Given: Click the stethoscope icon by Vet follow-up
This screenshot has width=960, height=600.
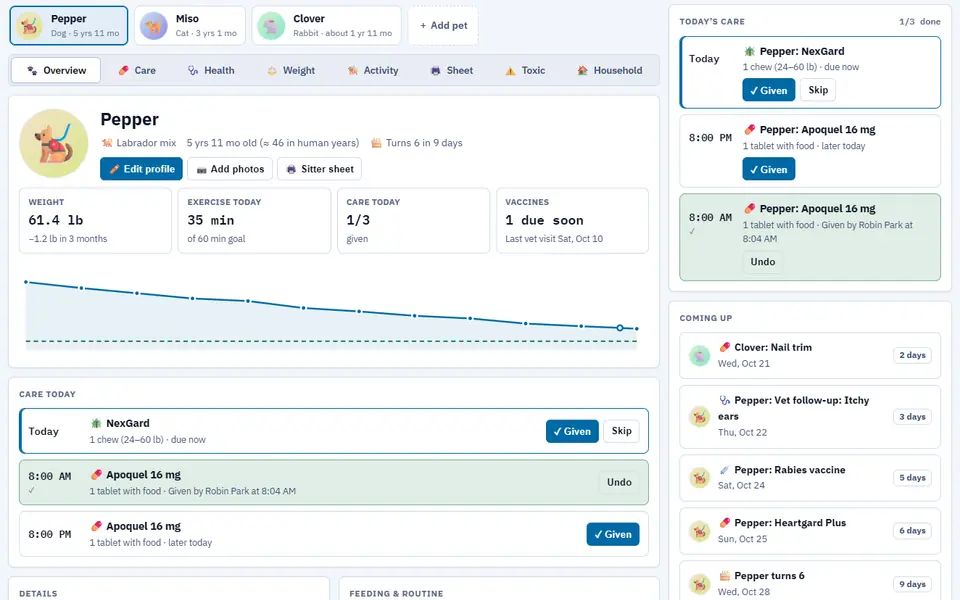Looking at the screenshot, I should (724, 400).
